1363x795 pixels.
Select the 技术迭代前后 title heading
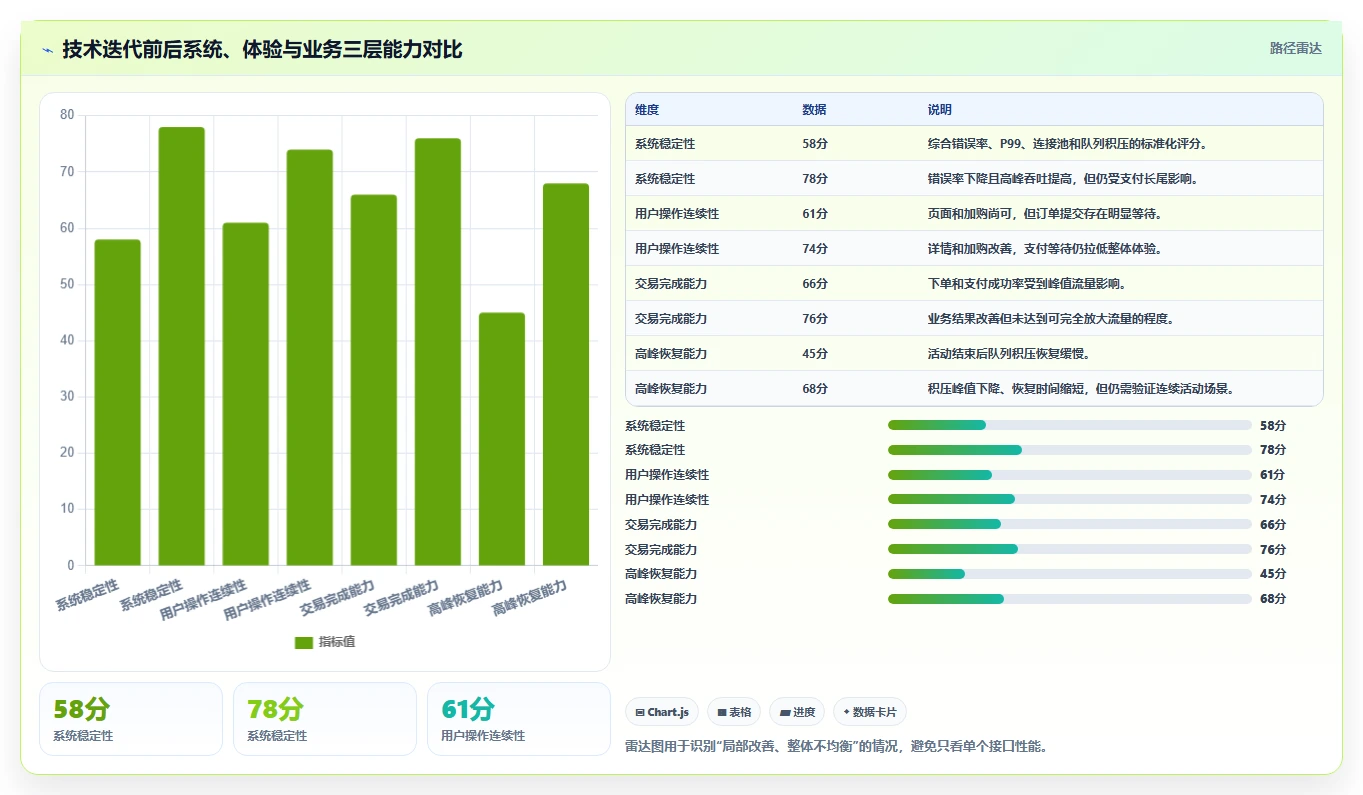[x=262, y=49]
